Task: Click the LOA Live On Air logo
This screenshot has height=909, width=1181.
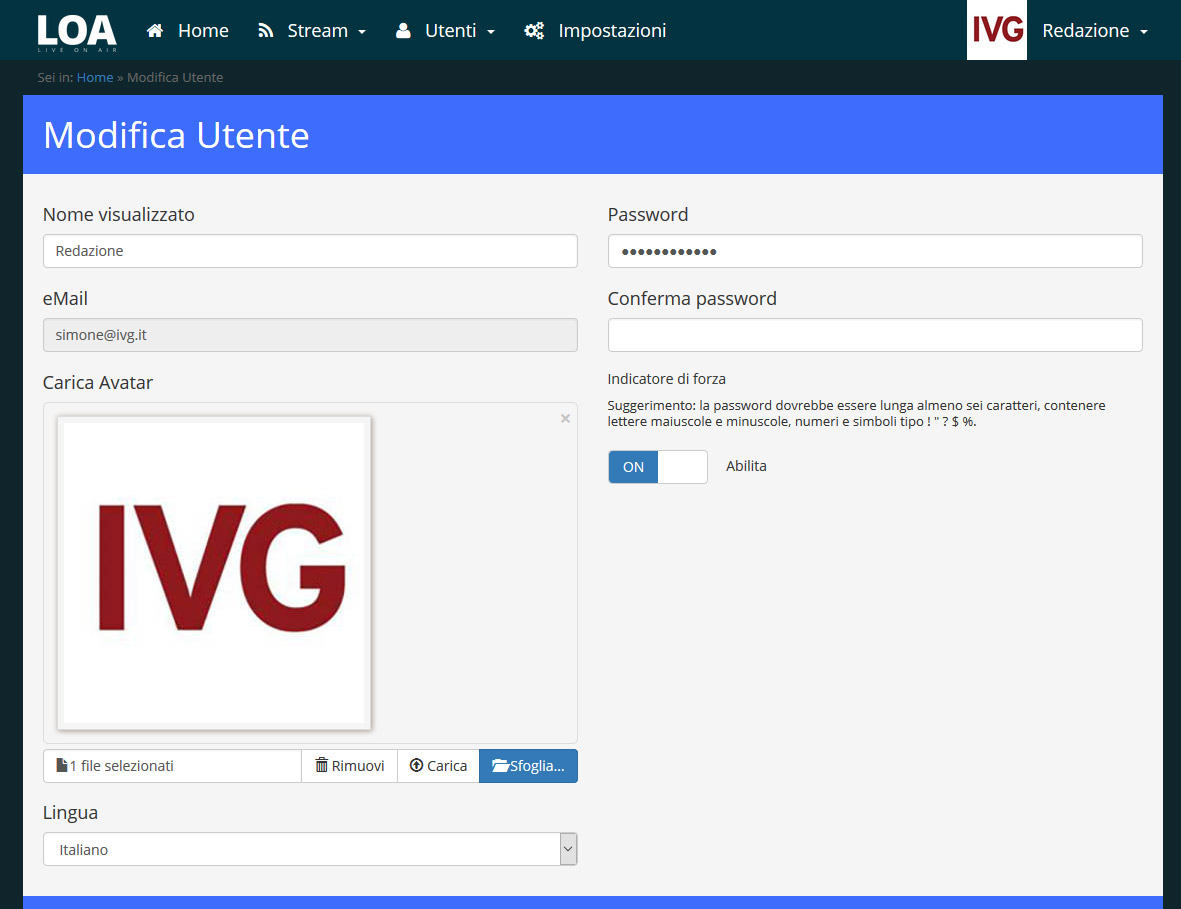Action: pyautogui.click(x=77, y=33)
